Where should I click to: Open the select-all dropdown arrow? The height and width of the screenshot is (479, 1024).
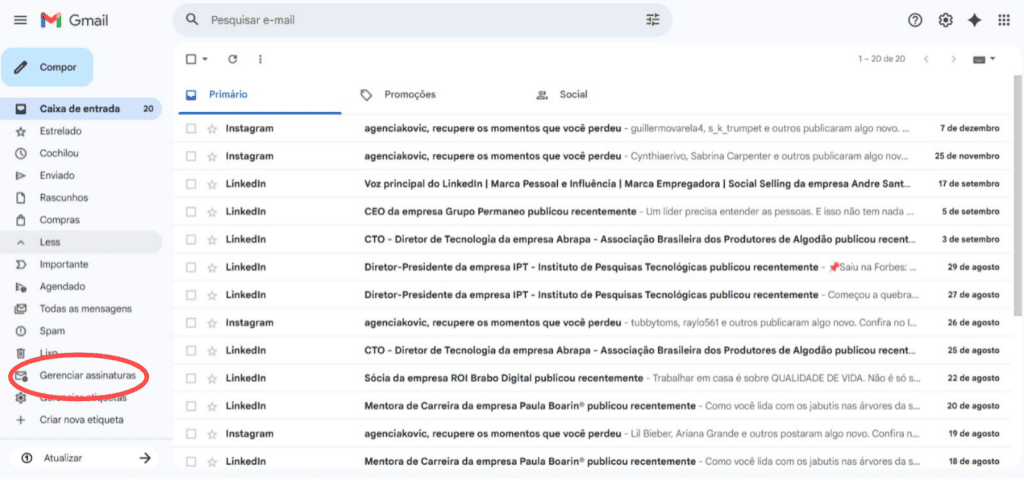click(x=205, y=59)
